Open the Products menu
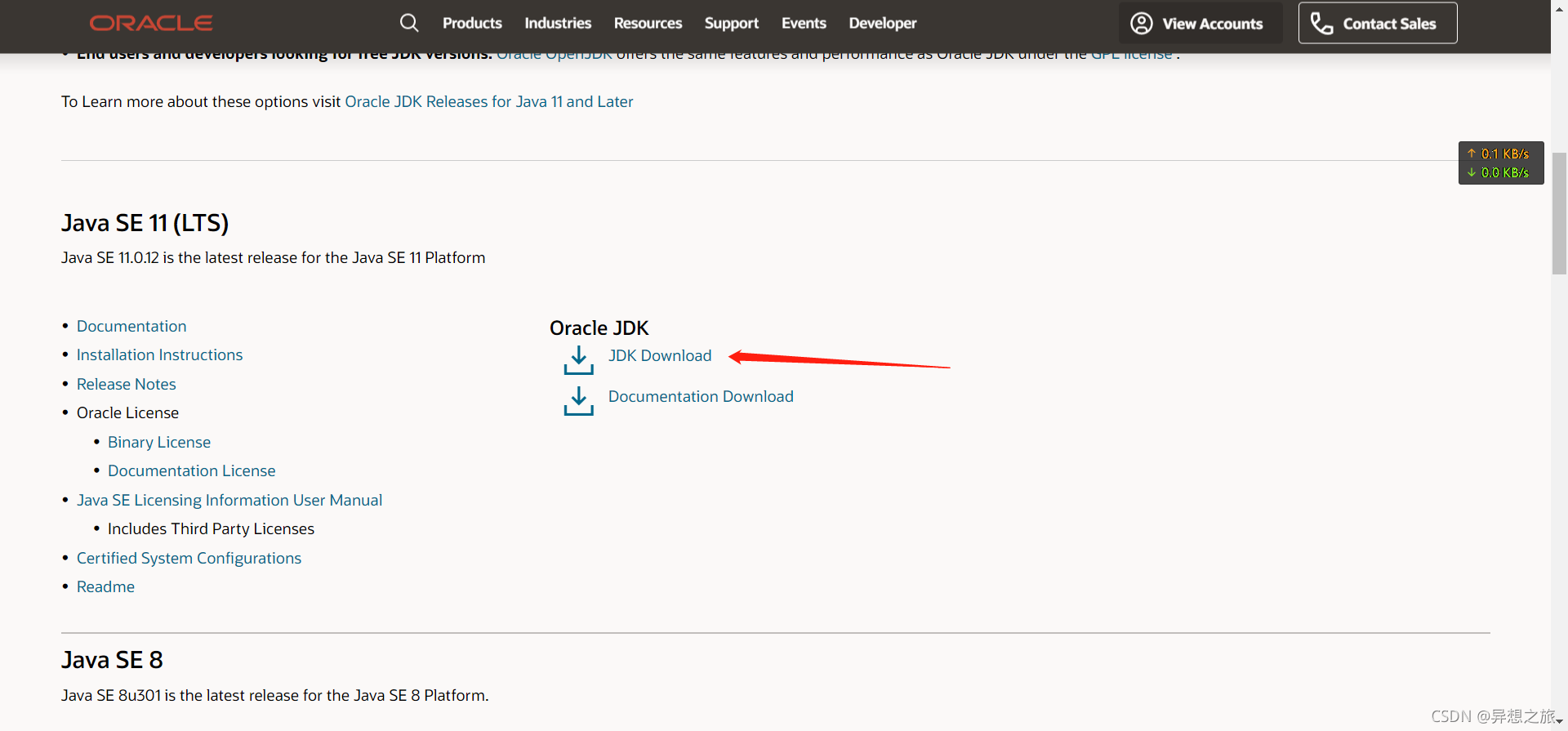The image size is (1568, 731). 472,23
